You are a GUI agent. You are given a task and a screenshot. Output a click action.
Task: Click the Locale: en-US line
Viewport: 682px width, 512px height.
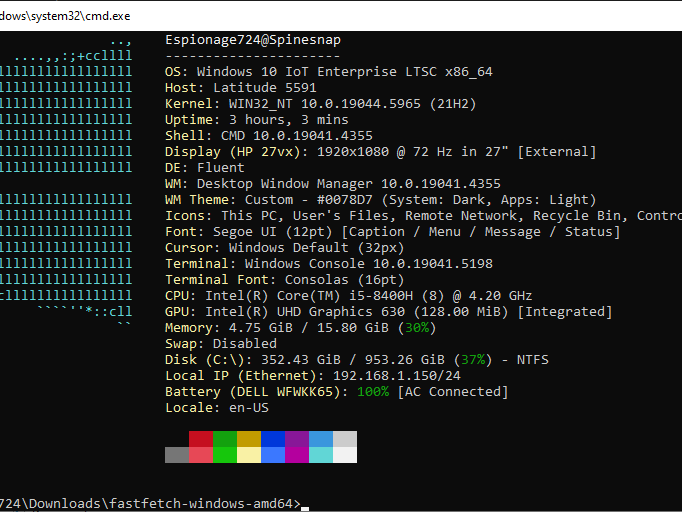(x=217, y=408)
